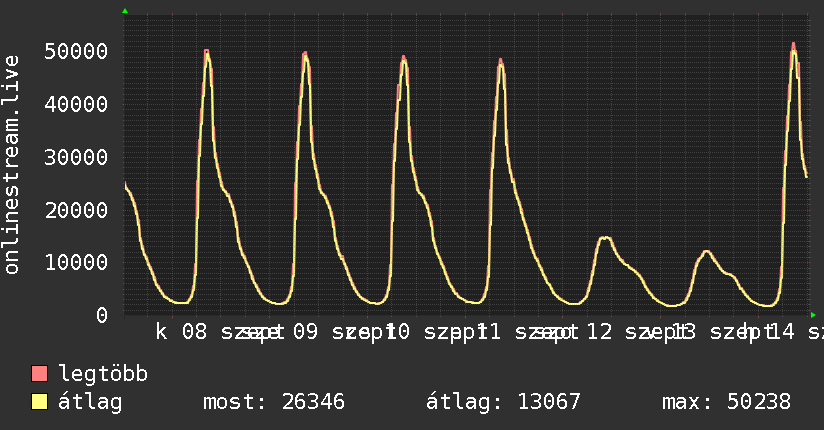Screen dimensions: 824x430
Task: Click the 40000 y-axis label
Action: 76,104
